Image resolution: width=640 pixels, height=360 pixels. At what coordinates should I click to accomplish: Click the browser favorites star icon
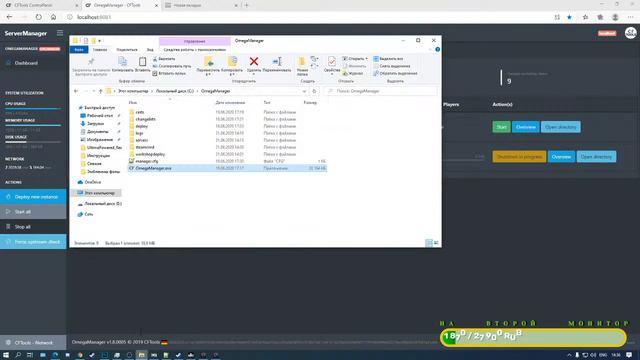tap(569, 17)
